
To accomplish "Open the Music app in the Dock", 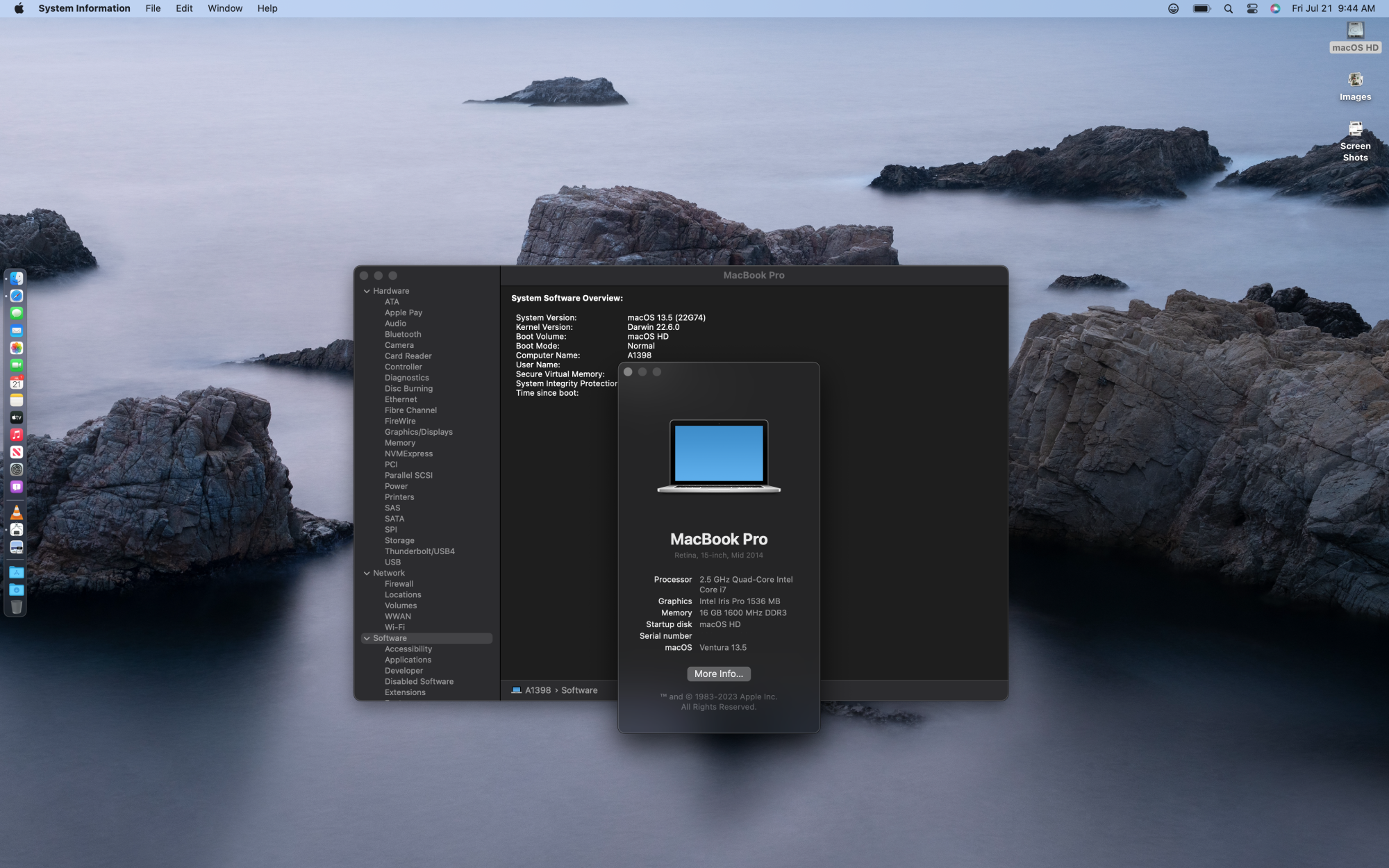I will [17, 435].
